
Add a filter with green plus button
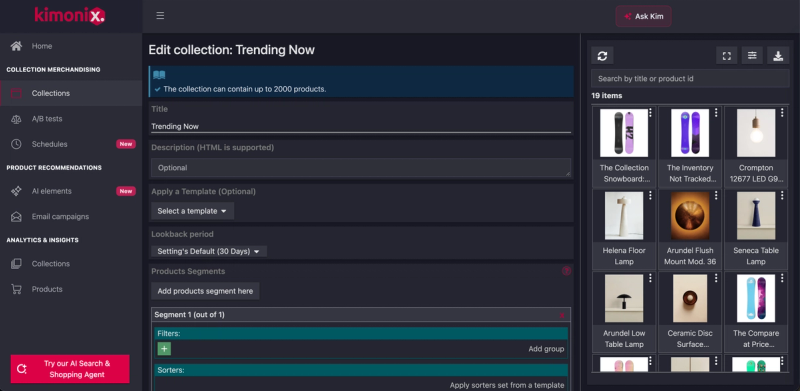coord(164,349)
